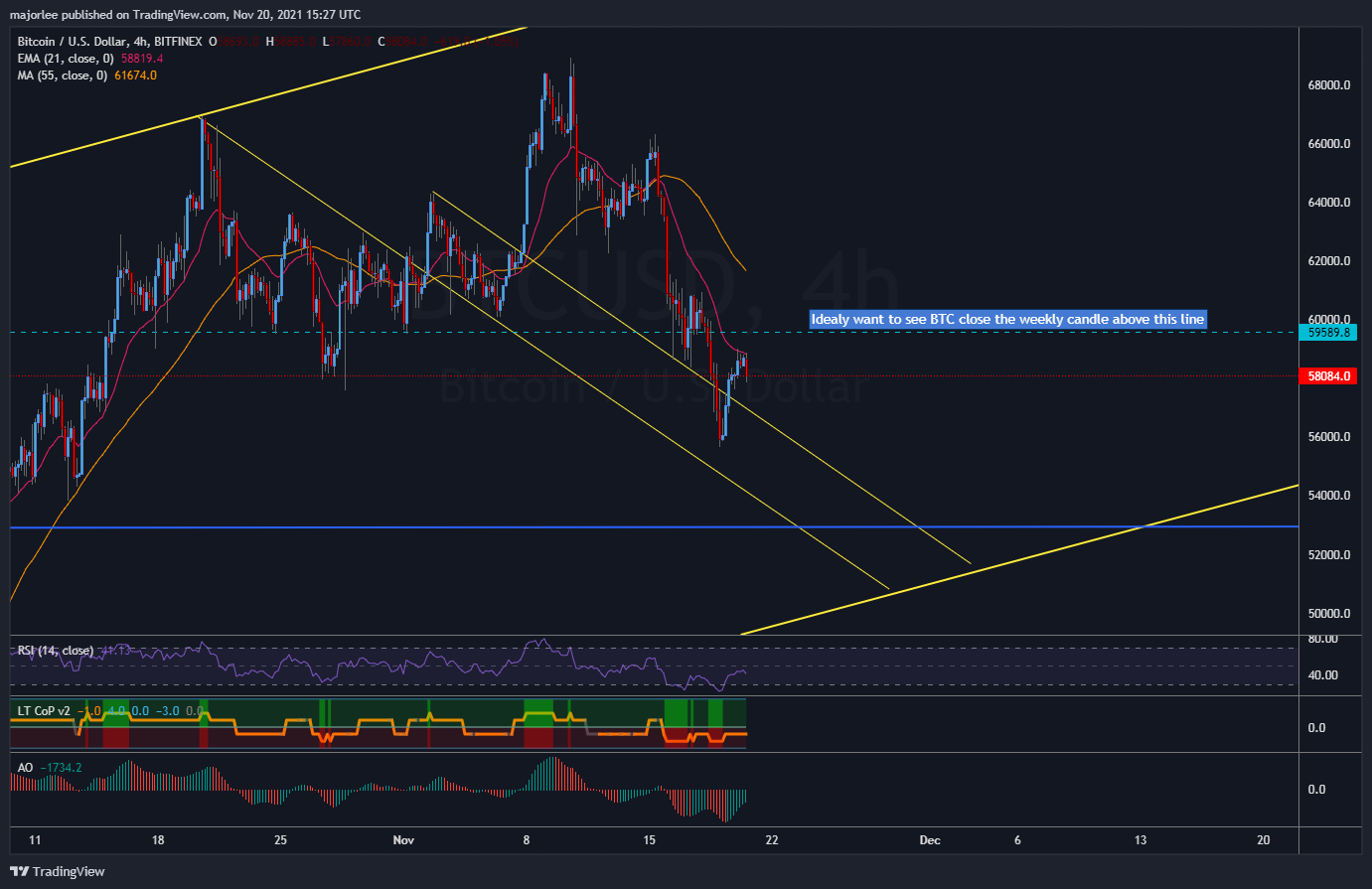This screenshot has height=889, width=1372.
Task: Click the 66000.0 price axis label
Action: 1329,144
